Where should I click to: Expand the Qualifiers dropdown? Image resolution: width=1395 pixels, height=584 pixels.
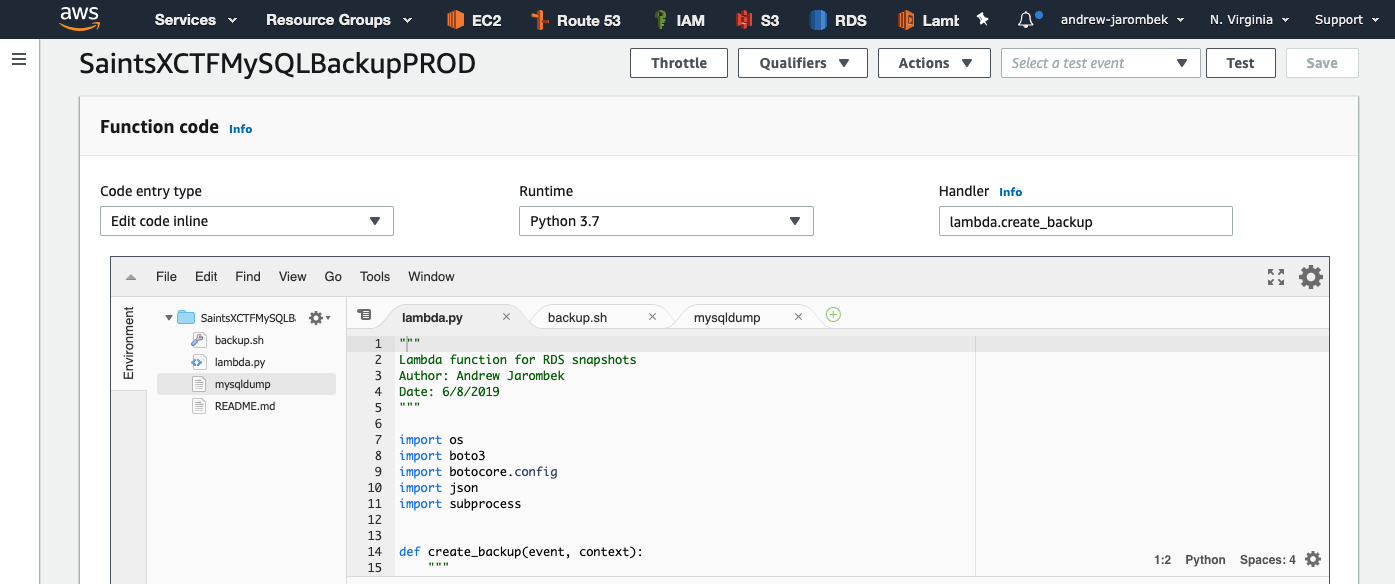coord(802,63)
